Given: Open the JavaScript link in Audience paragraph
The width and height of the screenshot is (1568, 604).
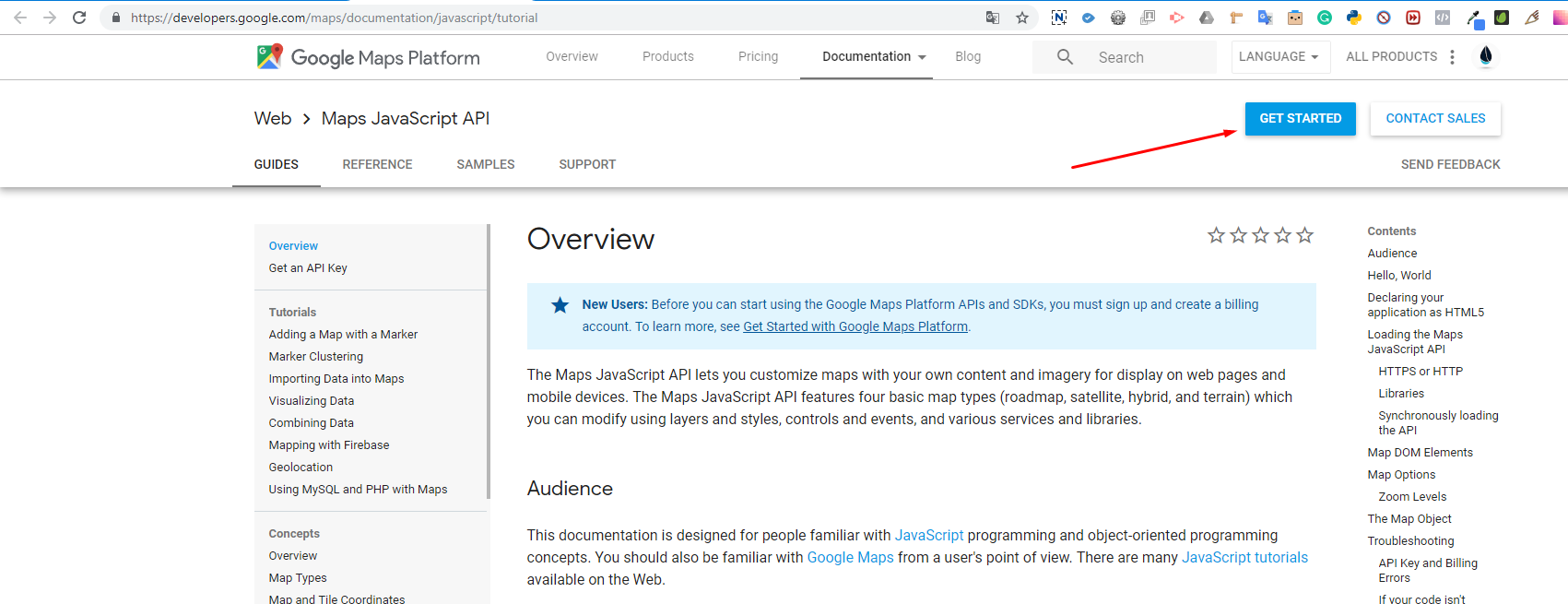Looking at the screenshot, I should [929, 535].
